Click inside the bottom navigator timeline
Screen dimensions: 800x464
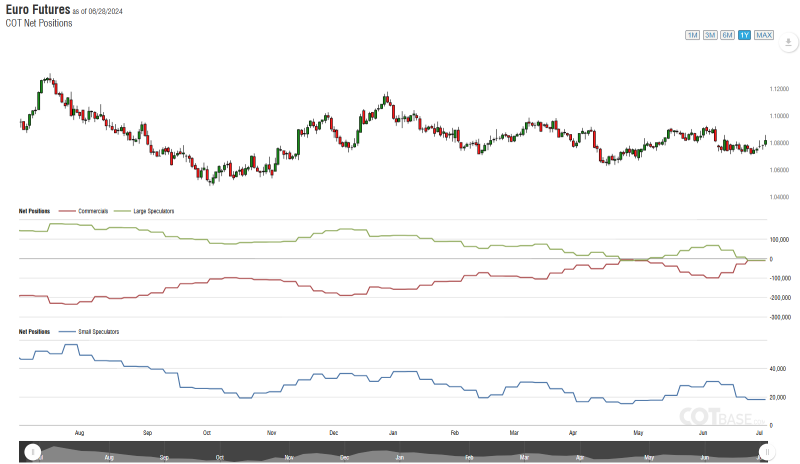tap(400, 452)
